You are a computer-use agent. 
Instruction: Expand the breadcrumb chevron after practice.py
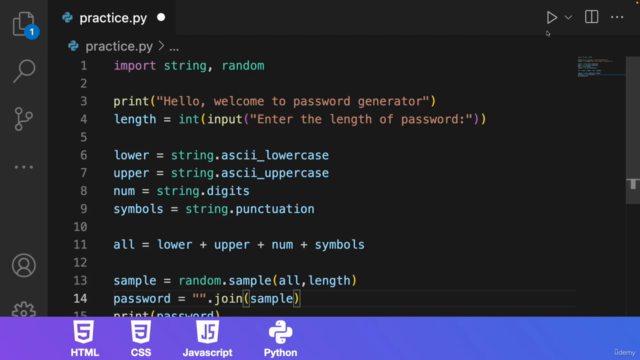pyautogui.click(x=161, y=46)
